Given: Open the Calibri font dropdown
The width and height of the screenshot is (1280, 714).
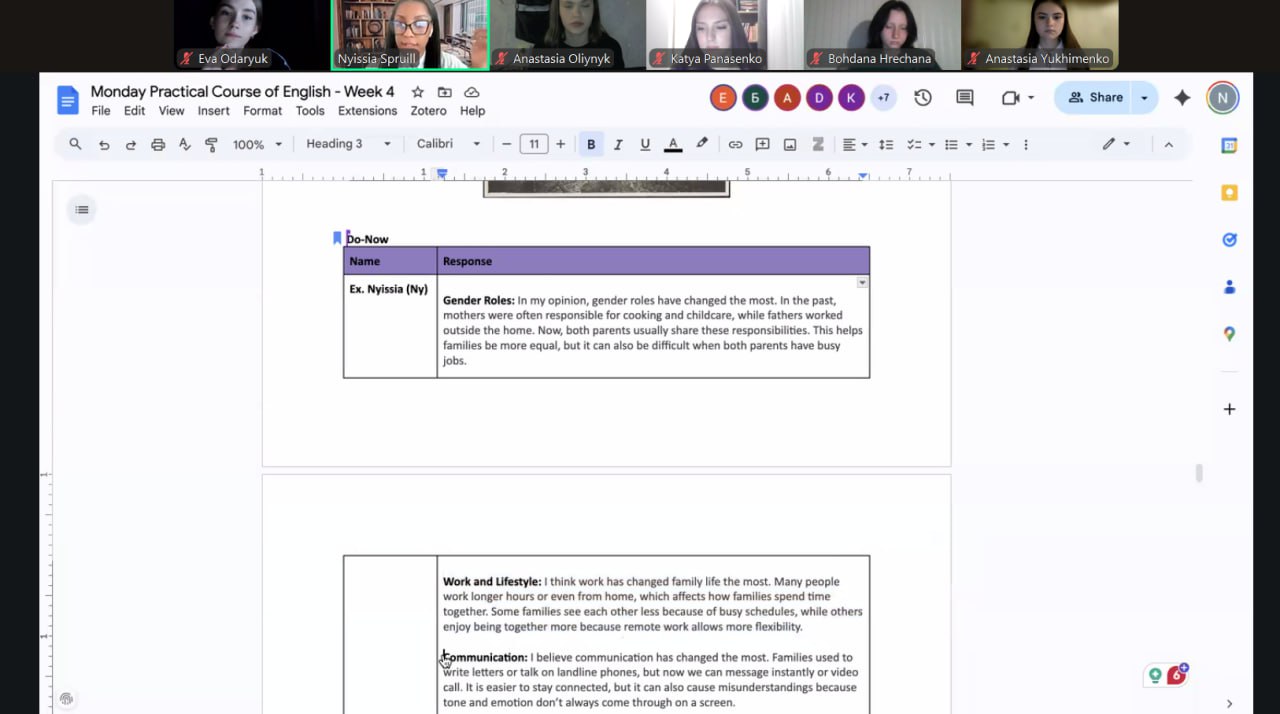Looking at the screenshot, I should click(448, 144).
